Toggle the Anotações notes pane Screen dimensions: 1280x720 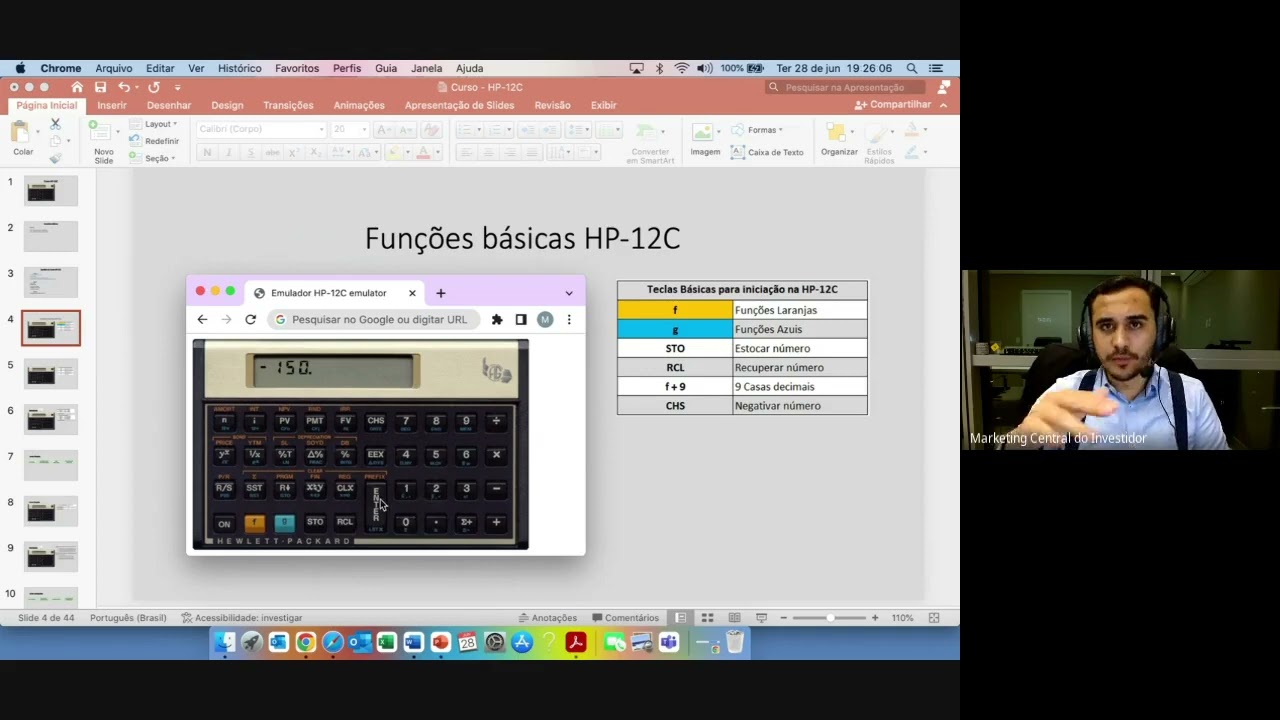click(x=547, y=618)
